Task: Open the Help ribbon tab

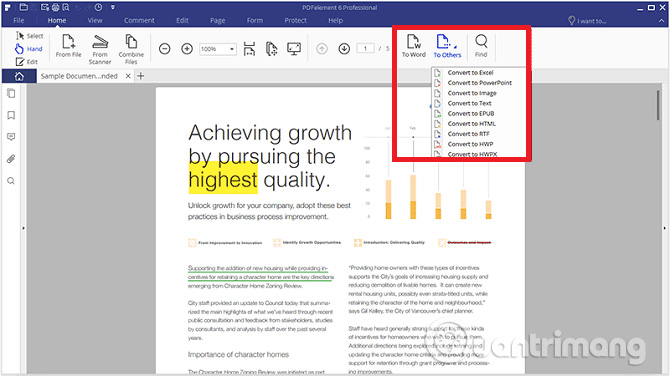Action: tap(335, 21)
